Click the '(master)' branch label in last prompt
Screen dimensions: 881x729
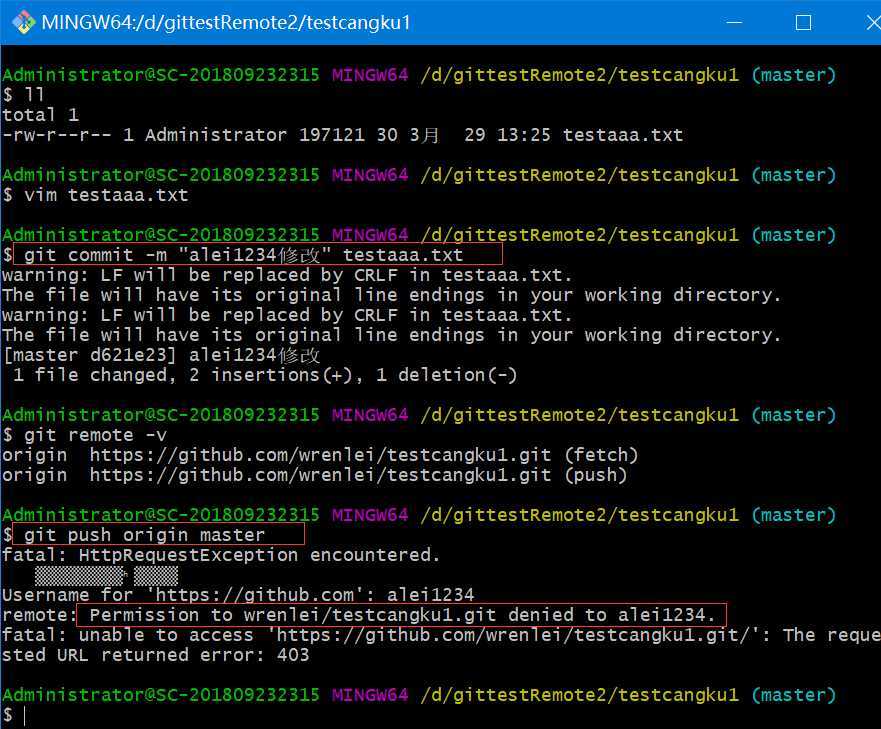pyautogui.click(x=794, y=695)
